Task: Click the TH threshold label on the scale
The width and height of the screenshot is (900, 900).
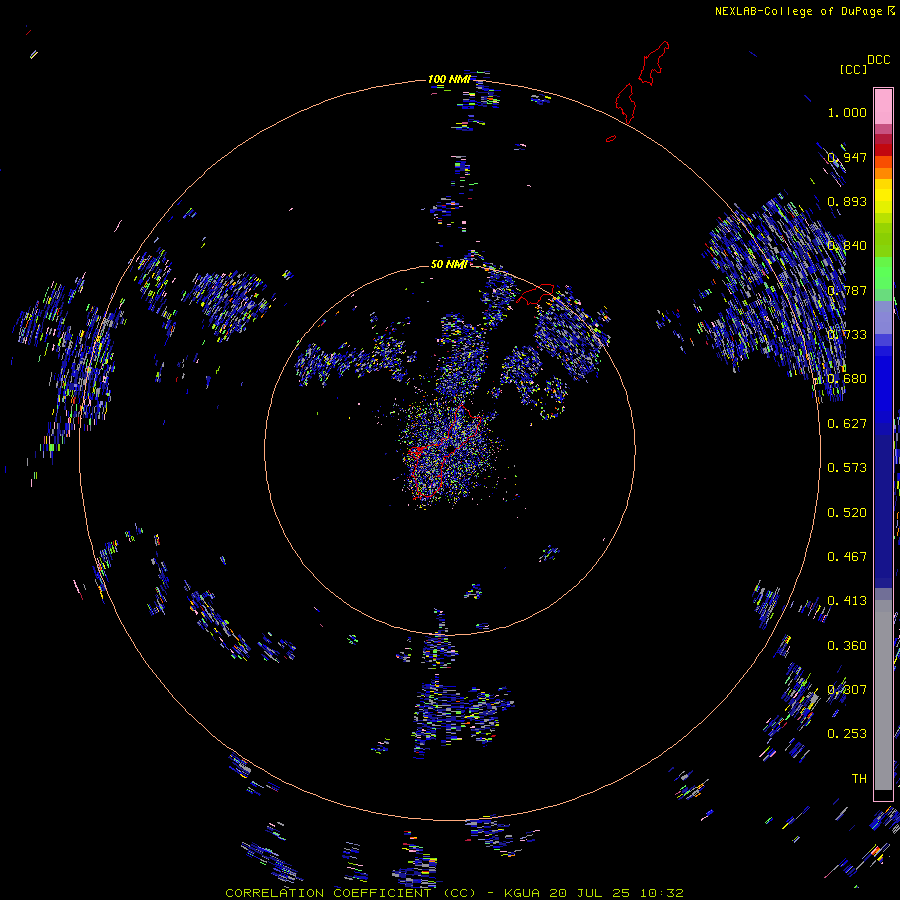Action: pyautogui.click(x=859, y=779)
